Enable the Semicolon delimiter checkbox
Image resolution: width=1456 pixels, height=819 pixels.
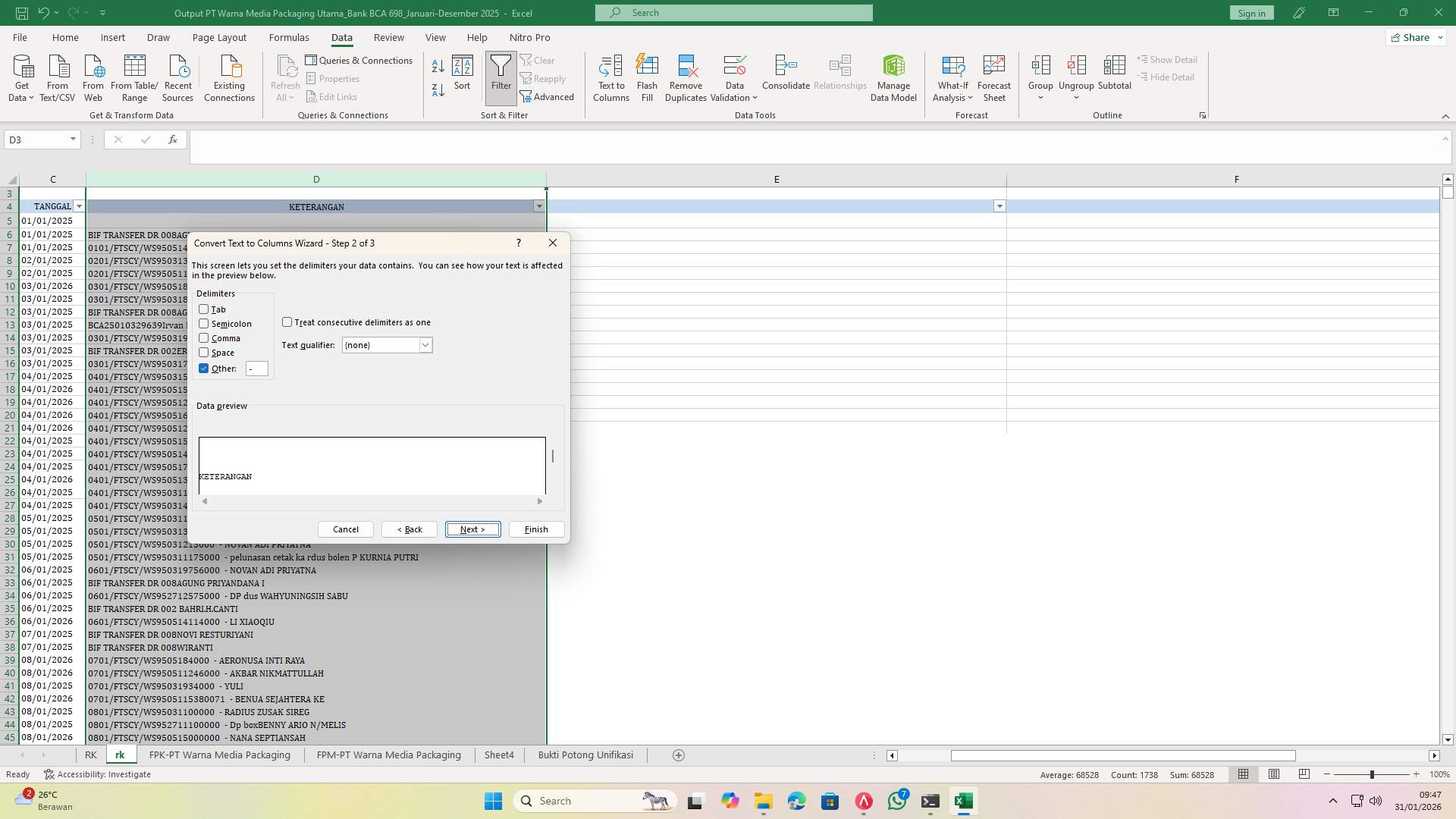coord(204,323)
